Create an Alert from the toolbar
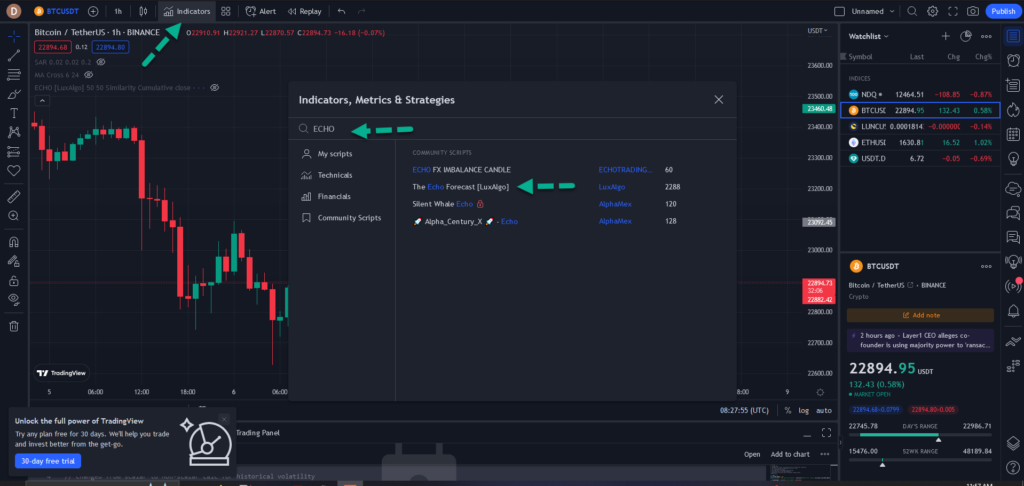 coord(261,11)
